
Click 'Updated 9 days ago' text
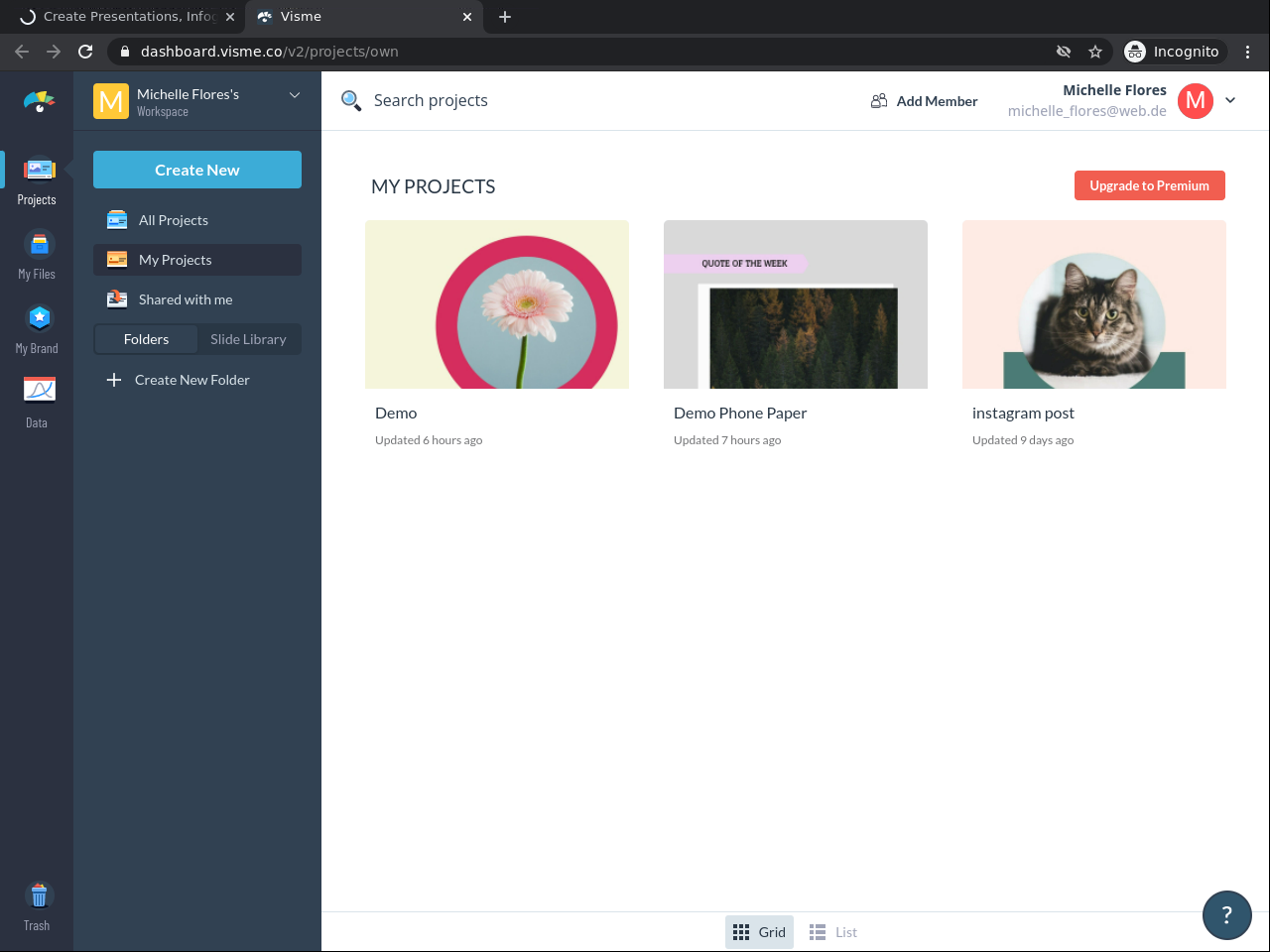point(1023,440)
